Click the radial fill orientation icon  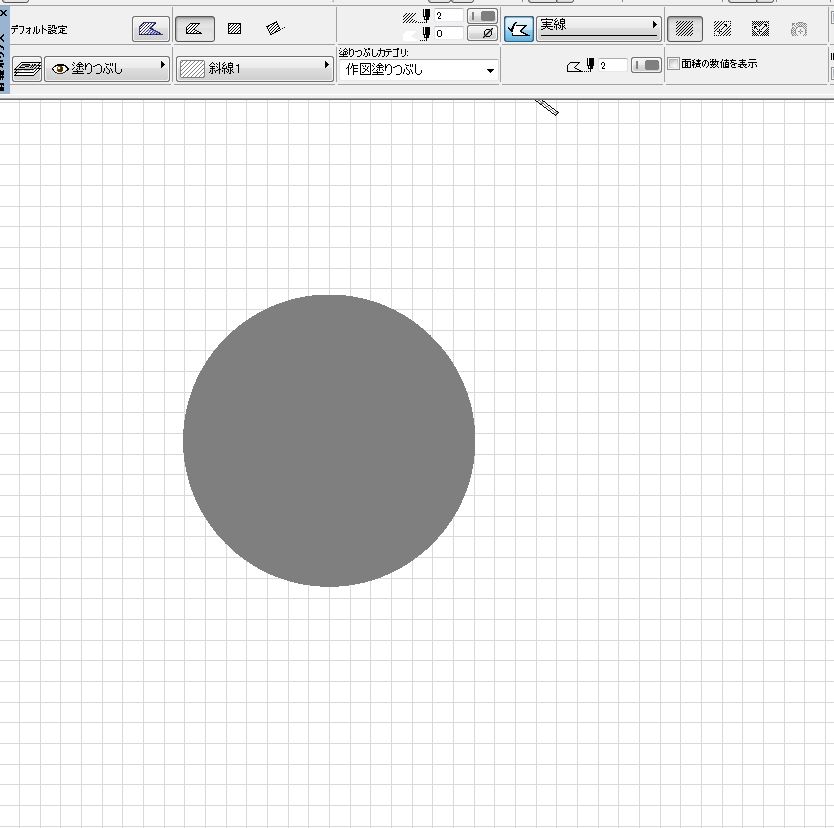799,29
